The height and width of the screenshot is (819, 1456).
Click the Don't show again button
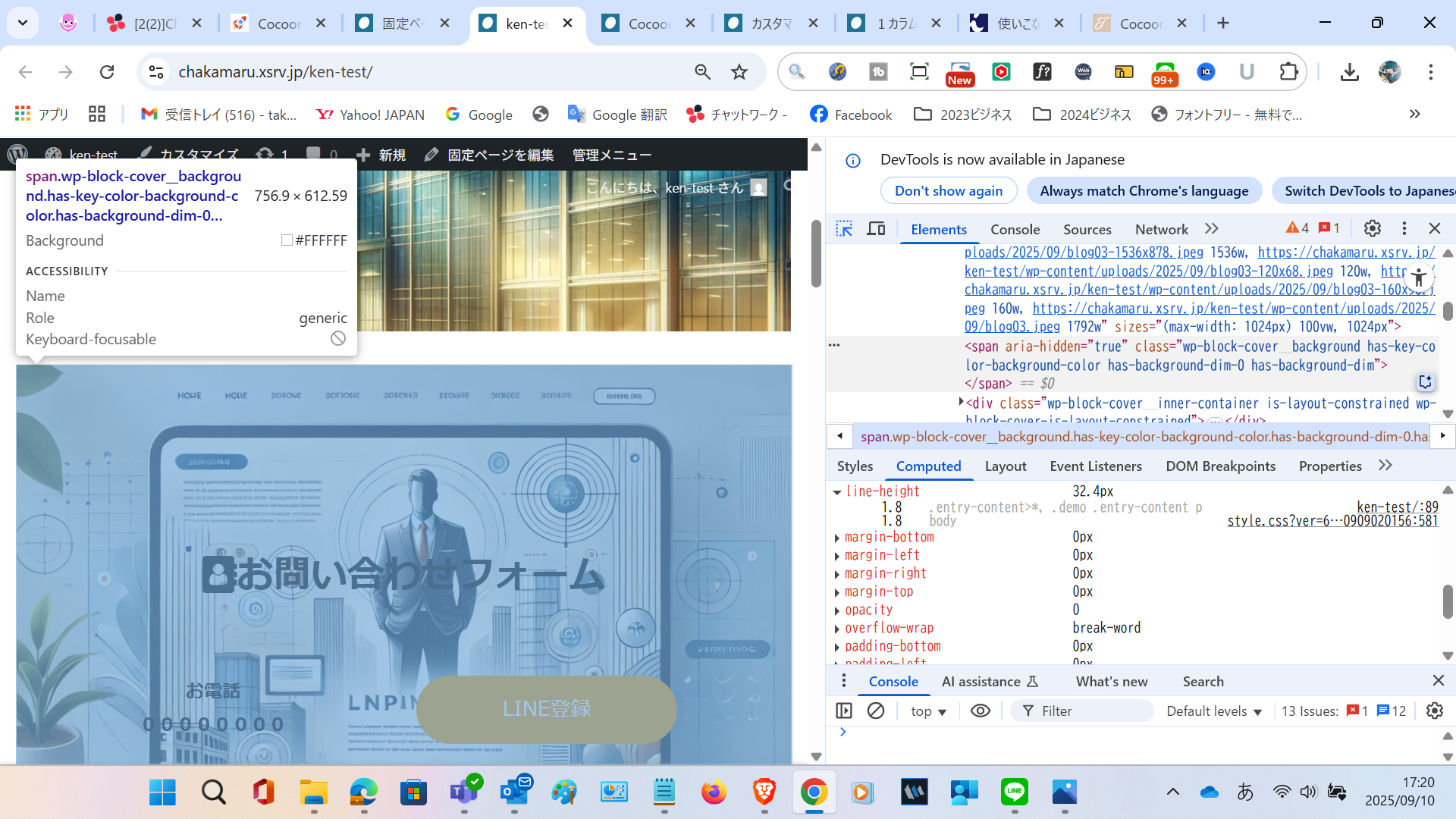pos(948,190)
